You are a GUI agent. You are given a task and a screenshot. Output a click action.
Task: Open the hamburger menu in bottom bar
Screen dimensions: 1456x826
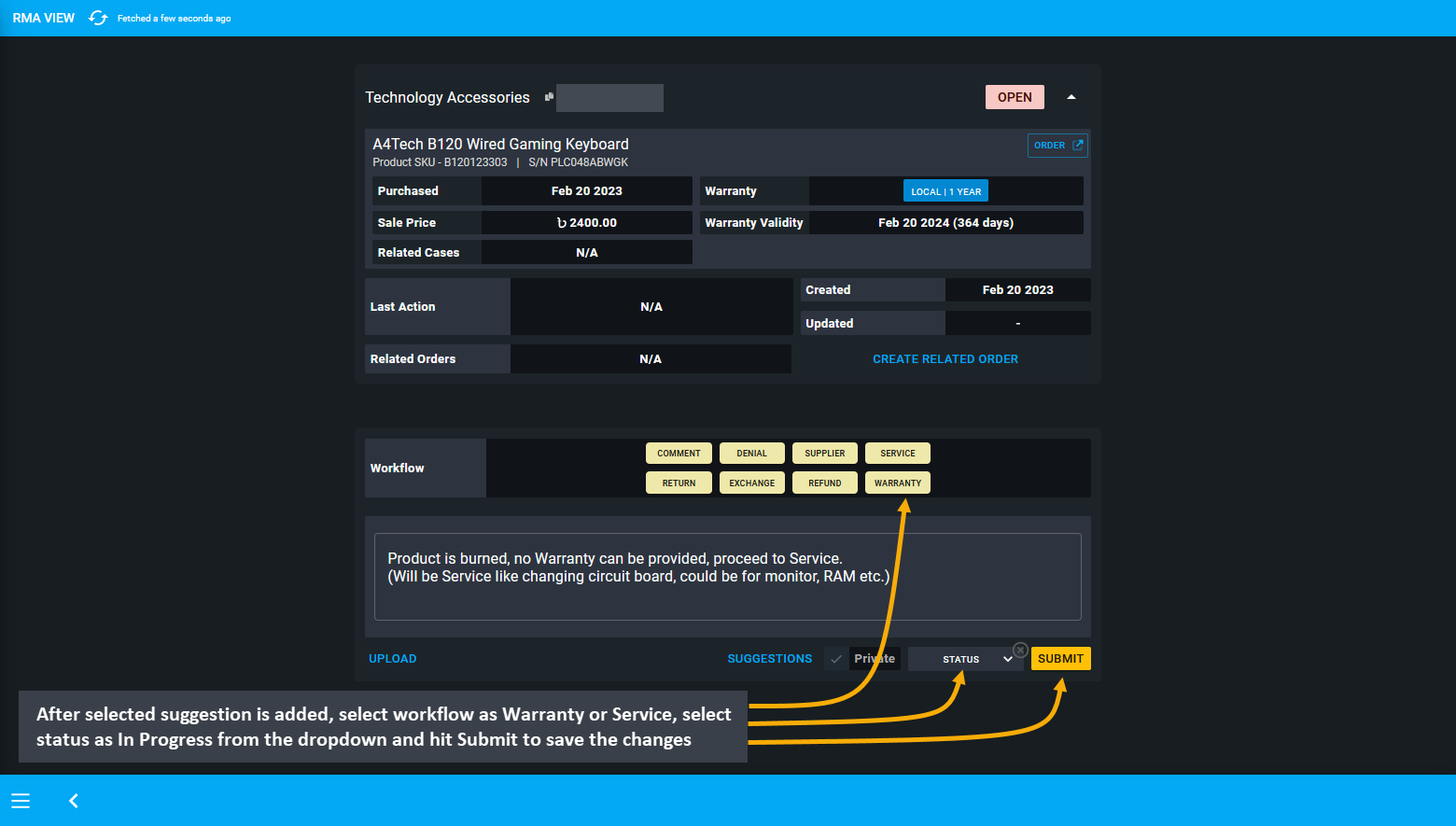point(21,801)
